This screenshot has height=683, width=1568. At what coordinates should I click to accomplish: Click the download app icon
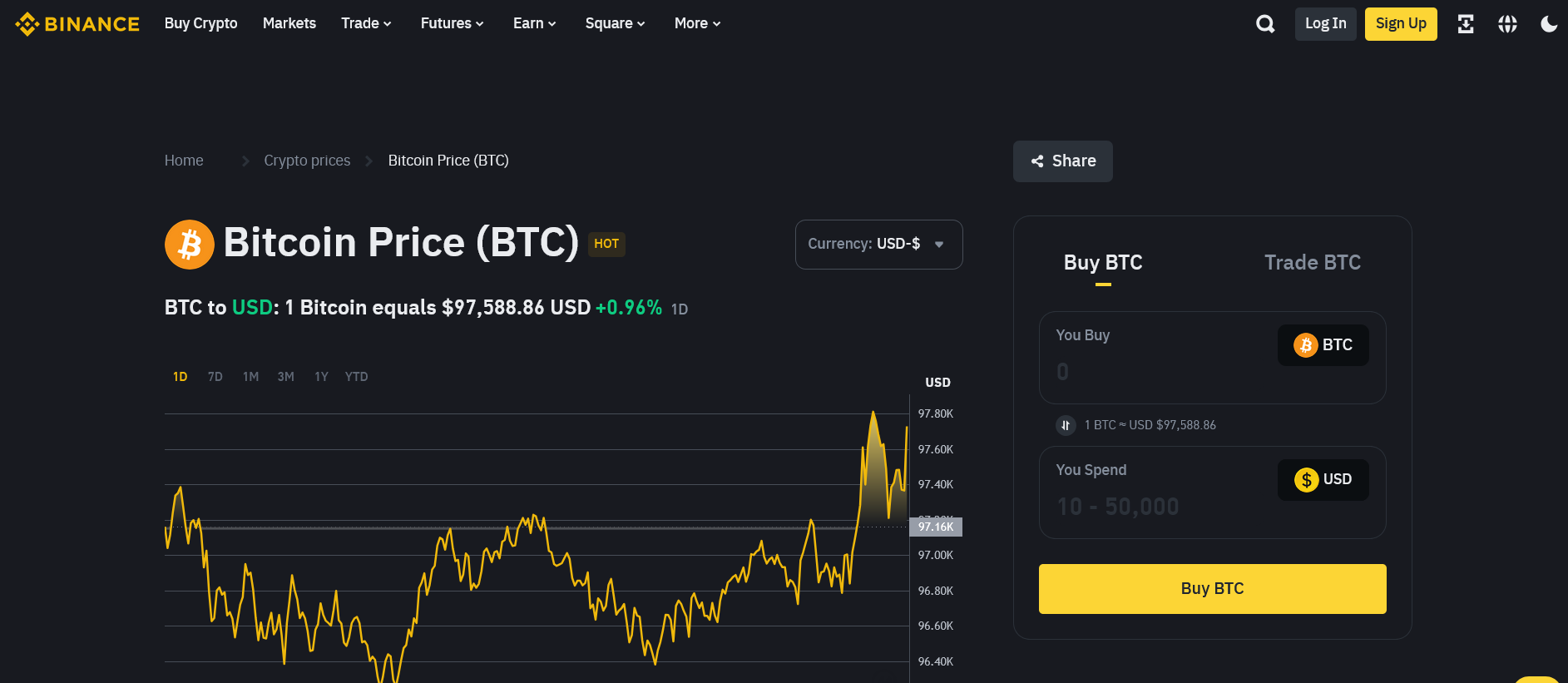[x=1466, y=24]
